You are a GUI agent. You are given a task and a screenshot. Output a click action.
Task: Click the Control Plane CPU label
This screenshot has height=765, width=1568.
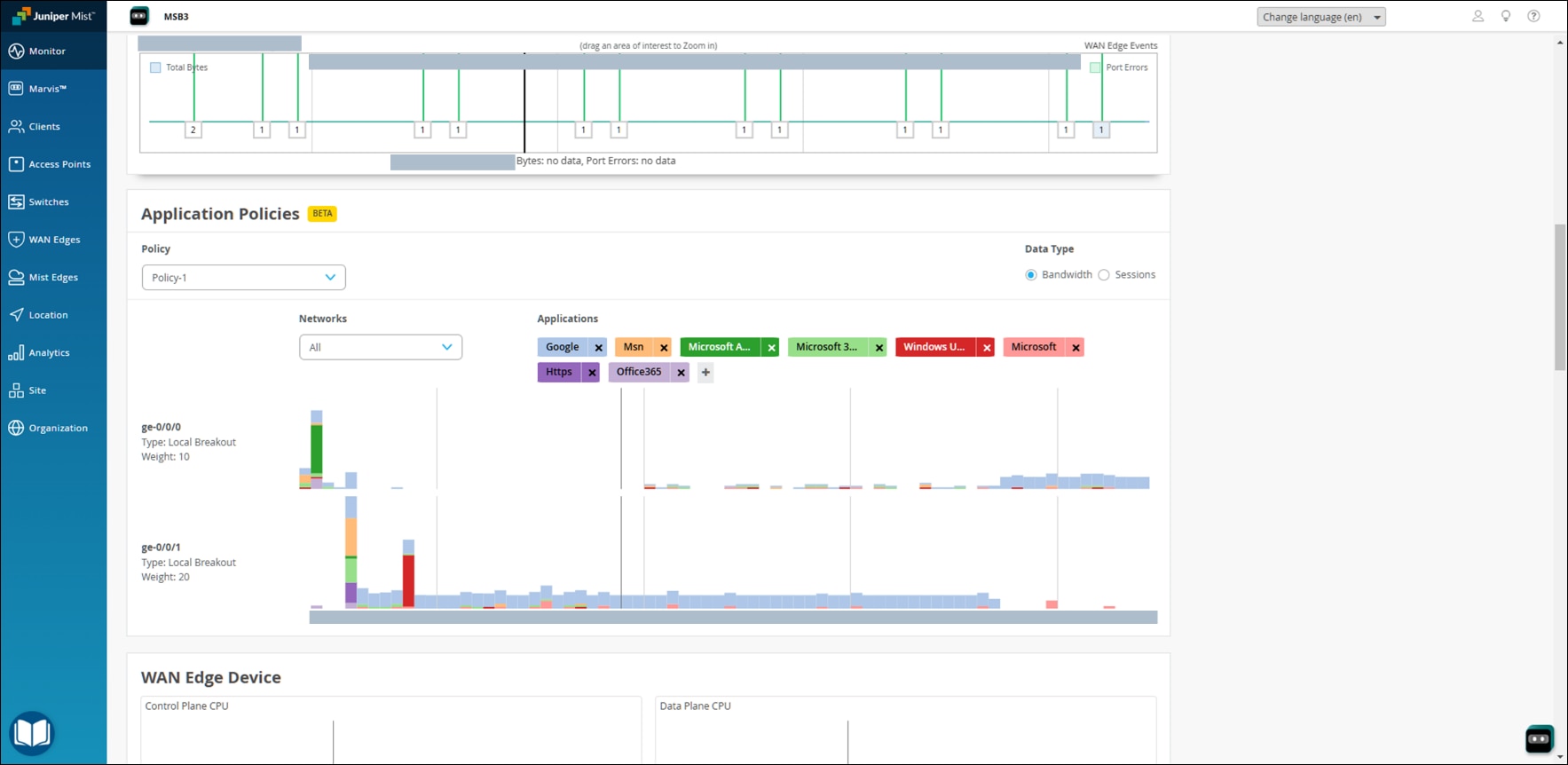pos(187,706)
